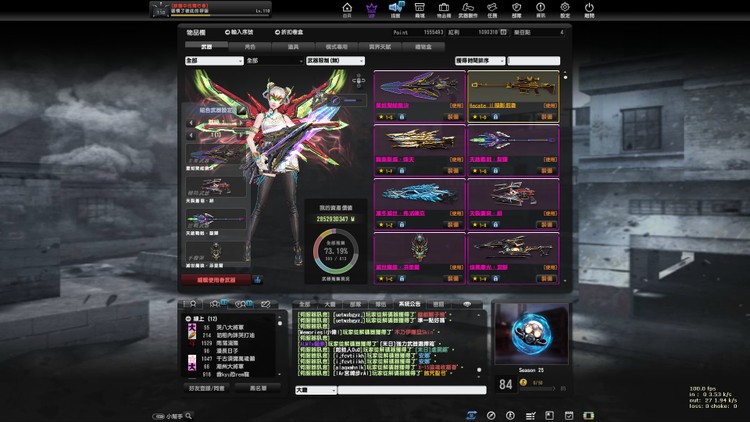Click the megaphone announcement icon in top bar
Screen dimensions: 750x422
click(x=396, y=10)
